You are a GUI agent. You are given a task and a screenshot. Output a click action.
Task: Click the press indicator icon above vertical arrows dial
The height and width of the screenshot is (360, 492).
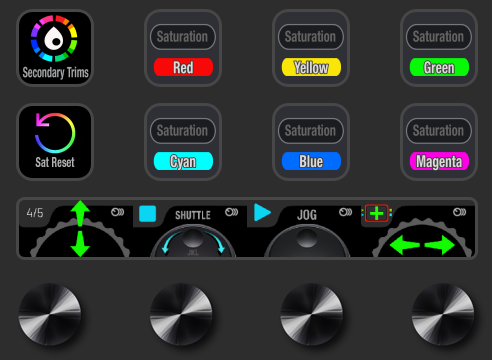tap(117, 212)
